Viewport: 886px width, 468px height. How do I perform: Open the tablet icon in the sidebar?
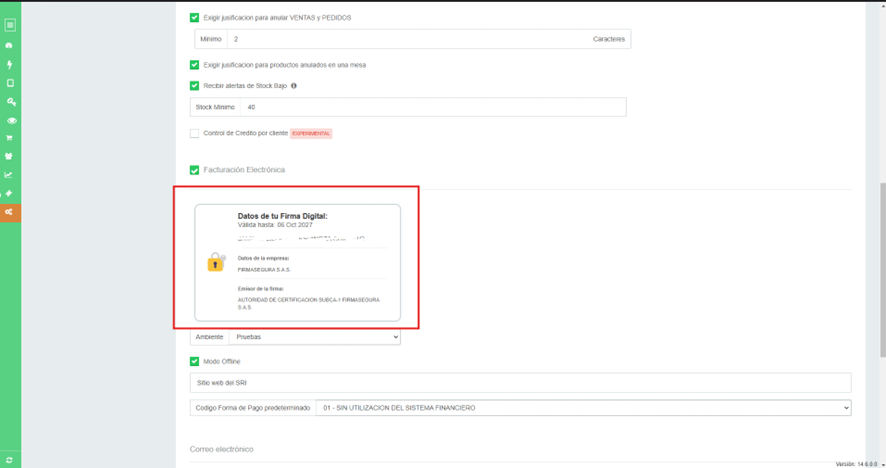[10, 83]
